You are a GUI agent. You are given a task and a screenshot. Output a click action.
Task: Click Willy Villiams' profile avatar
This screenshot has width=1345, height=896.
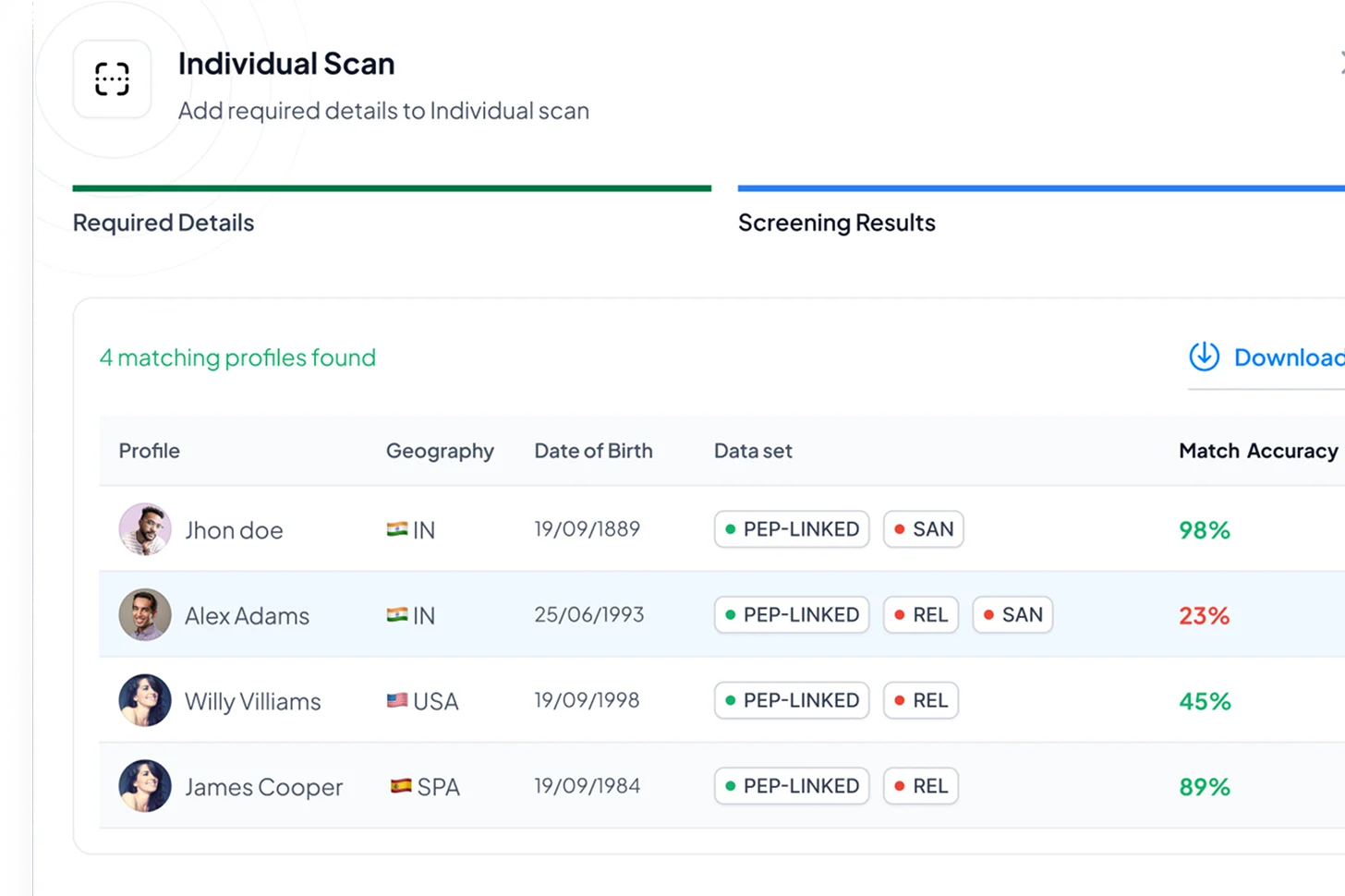(145, 700)
